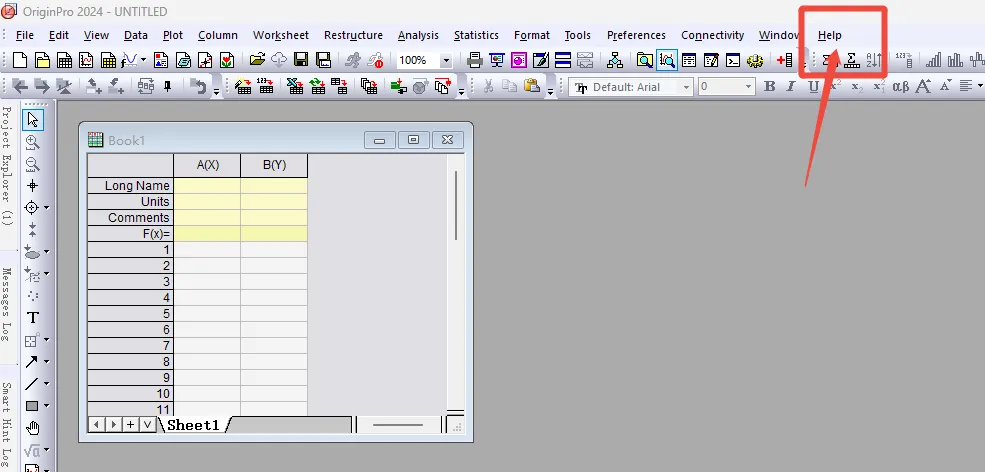Click the New Folder icon
This screenshot has height=472, width=985.
[x=42, y=60]
